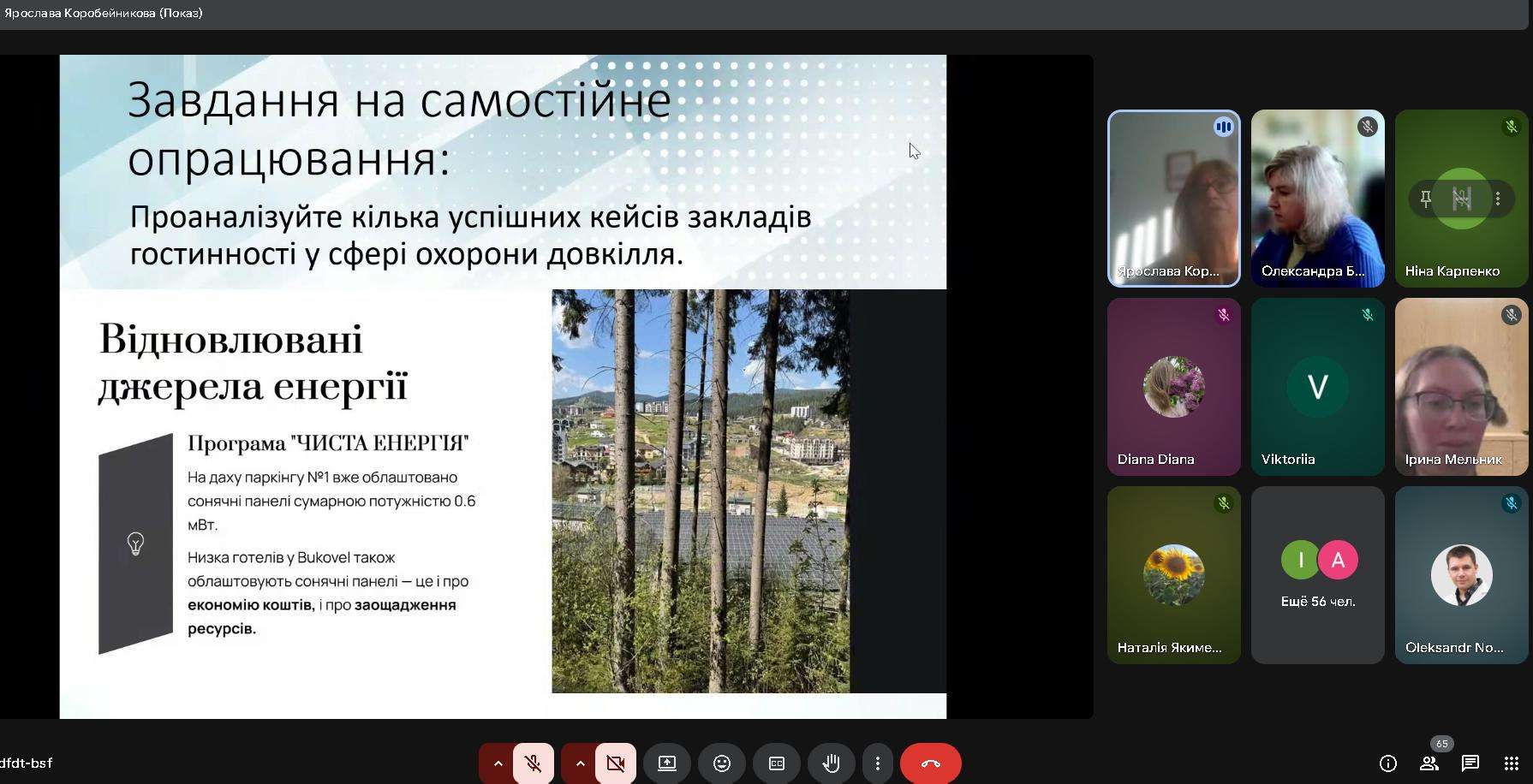Click the green I avatar in overflow tile
The width and height of the screenshot is (1533, 784).
tap(1300, 560)
